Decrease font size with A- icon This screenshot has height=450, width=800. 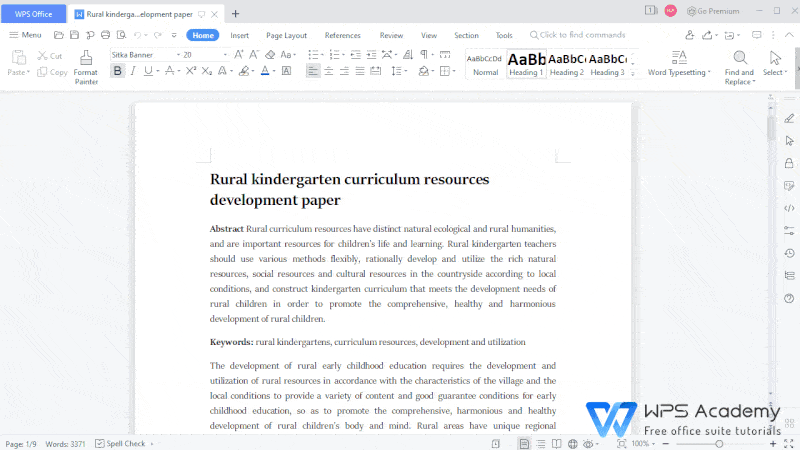(x=254, y=55)
